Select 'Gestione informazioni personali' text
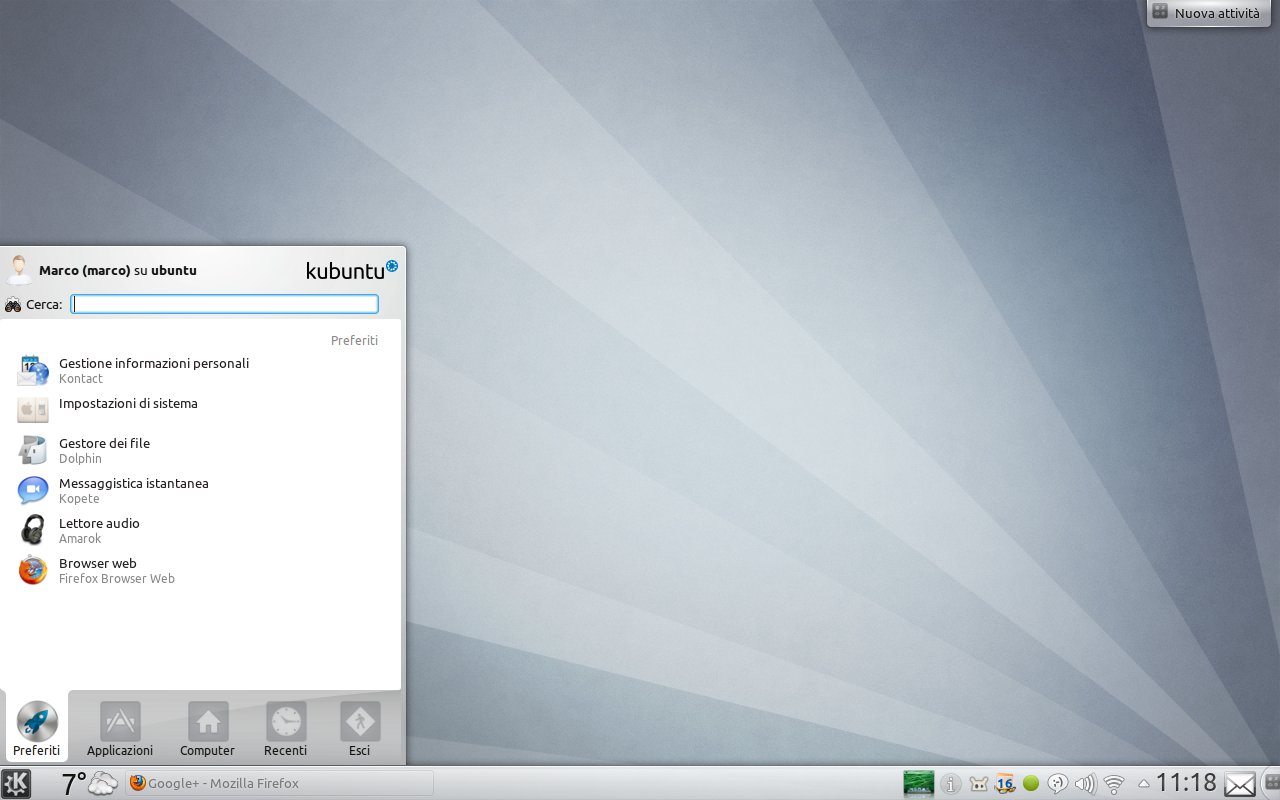1280x800 pixels. (x=154, y=363)
